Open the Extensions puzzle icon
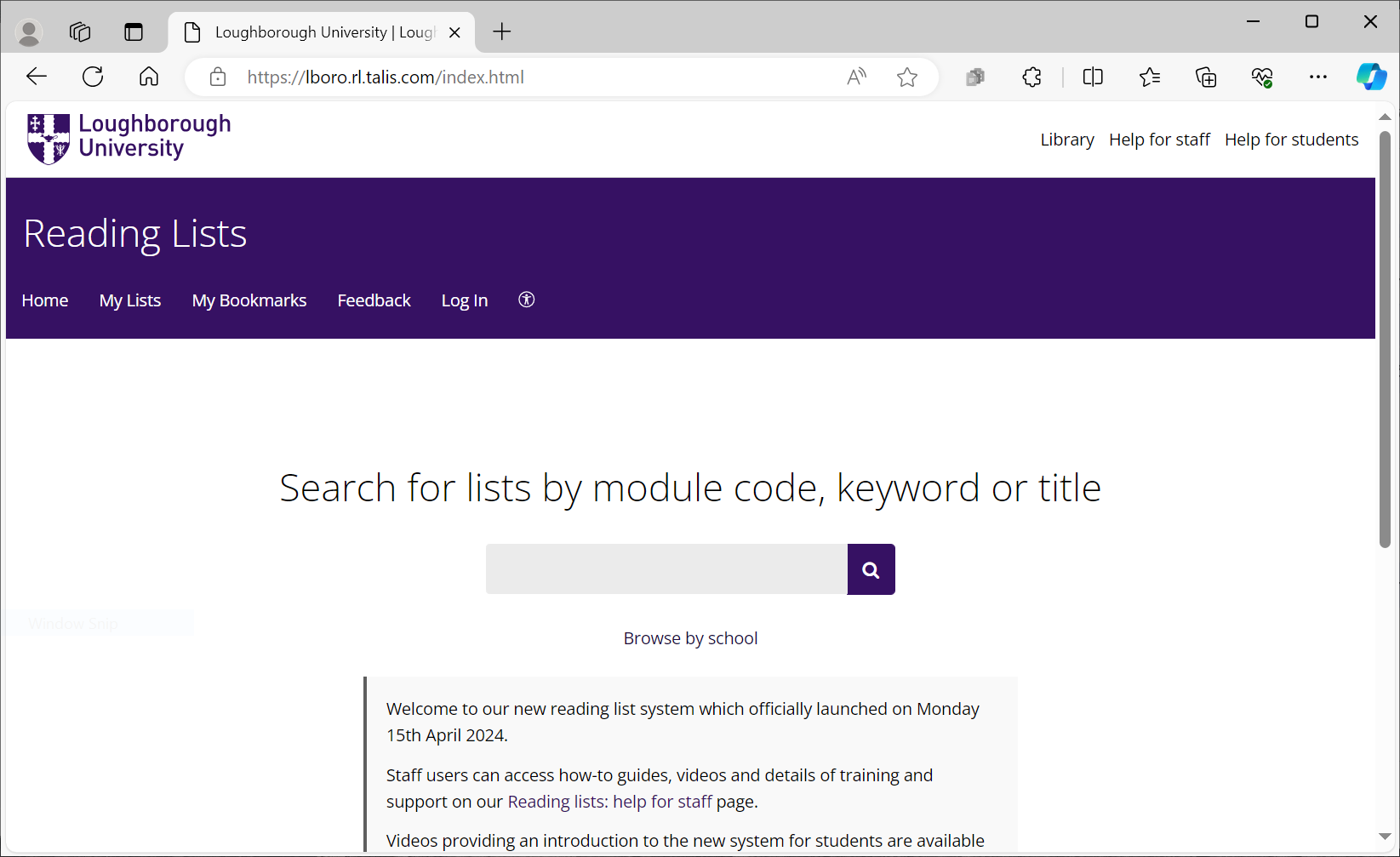Viewport: 1400px width, 857px height. click(x=1031, y=77)
